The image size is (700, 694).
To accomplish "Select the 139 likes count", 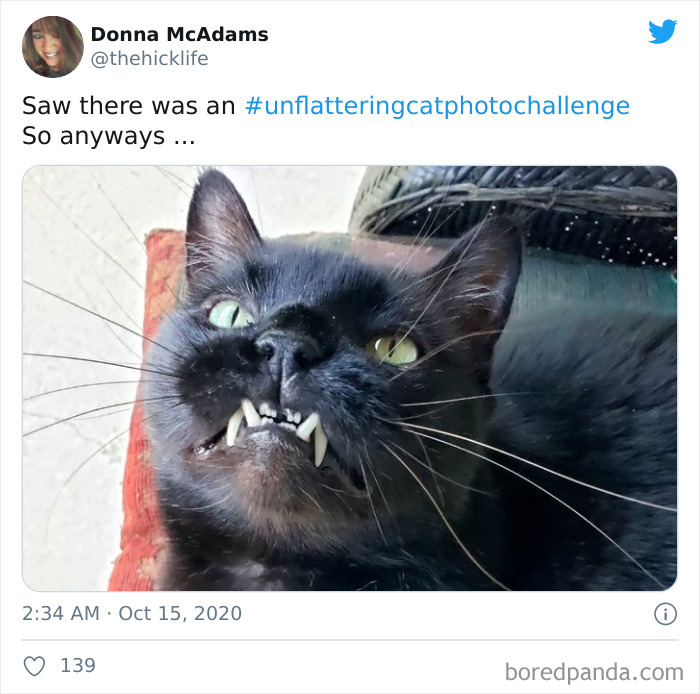I will point(78,665).
